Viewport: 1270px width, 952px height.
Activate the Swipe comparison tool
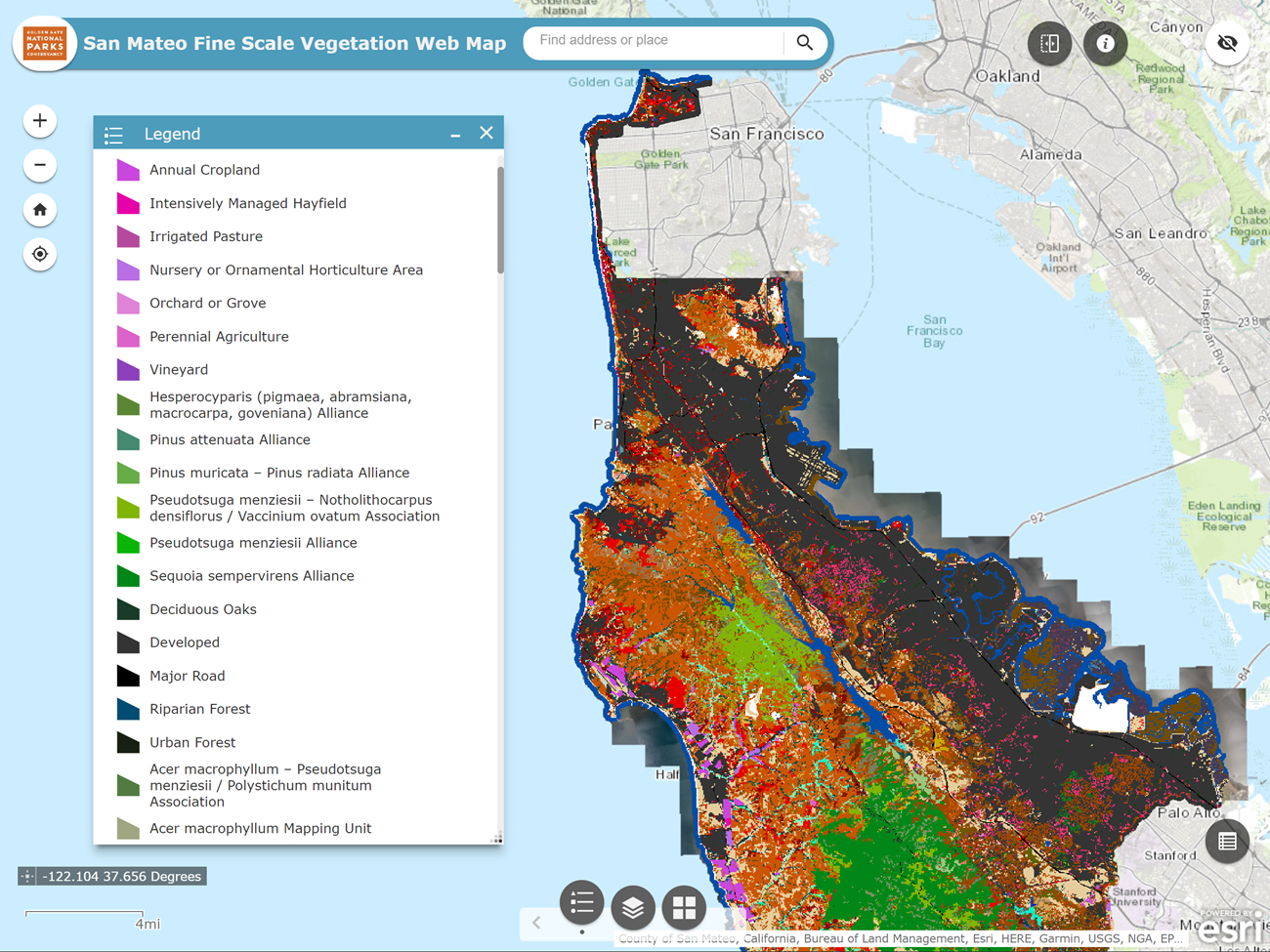point(1049,43)
